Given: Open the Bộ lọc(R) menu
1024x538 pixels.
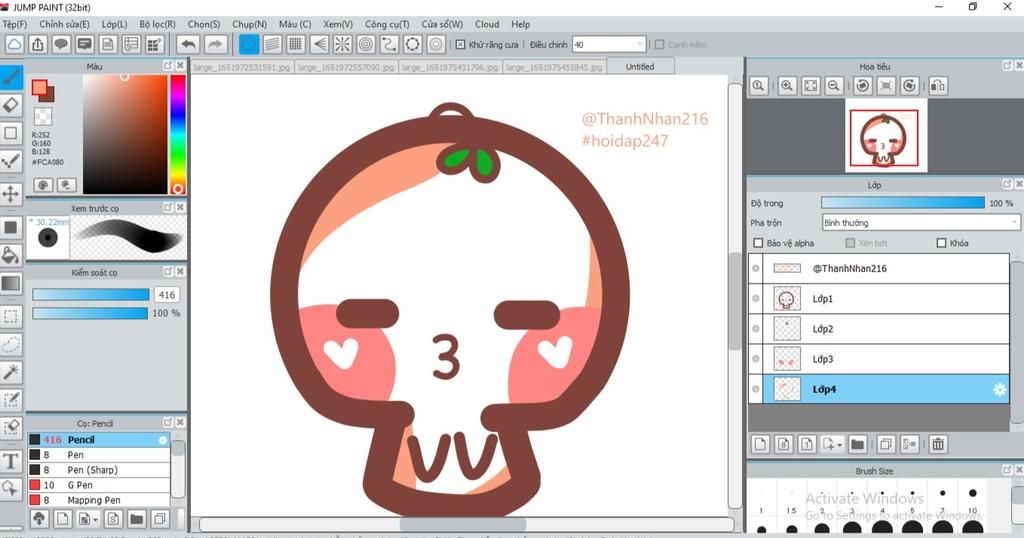Looking at the screenshot, I should coord(157,24).
